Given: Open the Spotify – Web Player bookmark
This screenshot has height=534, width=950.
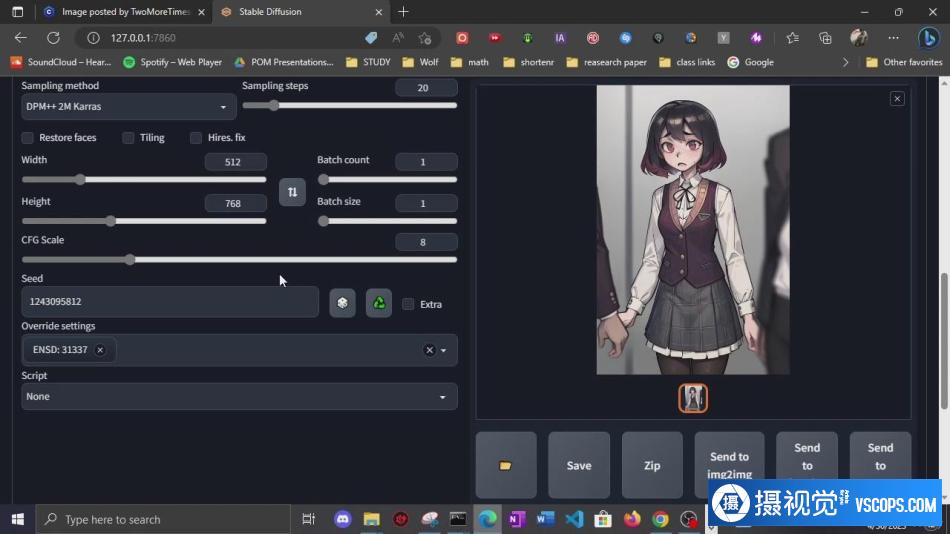Looking at the screenshot, I should pyautogui.click(x=173, y=62).
